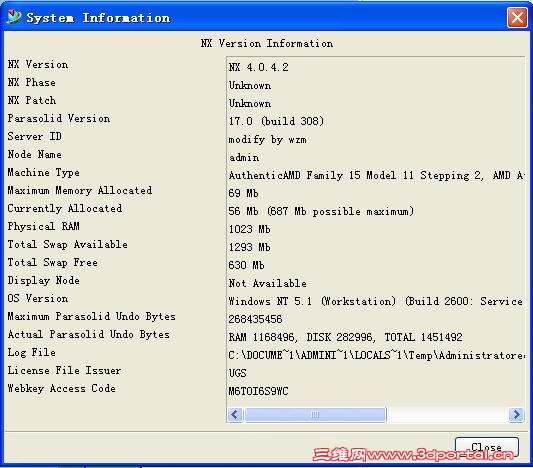
Task: Click the 'Machine Type' label
Action: coord(44,172)
